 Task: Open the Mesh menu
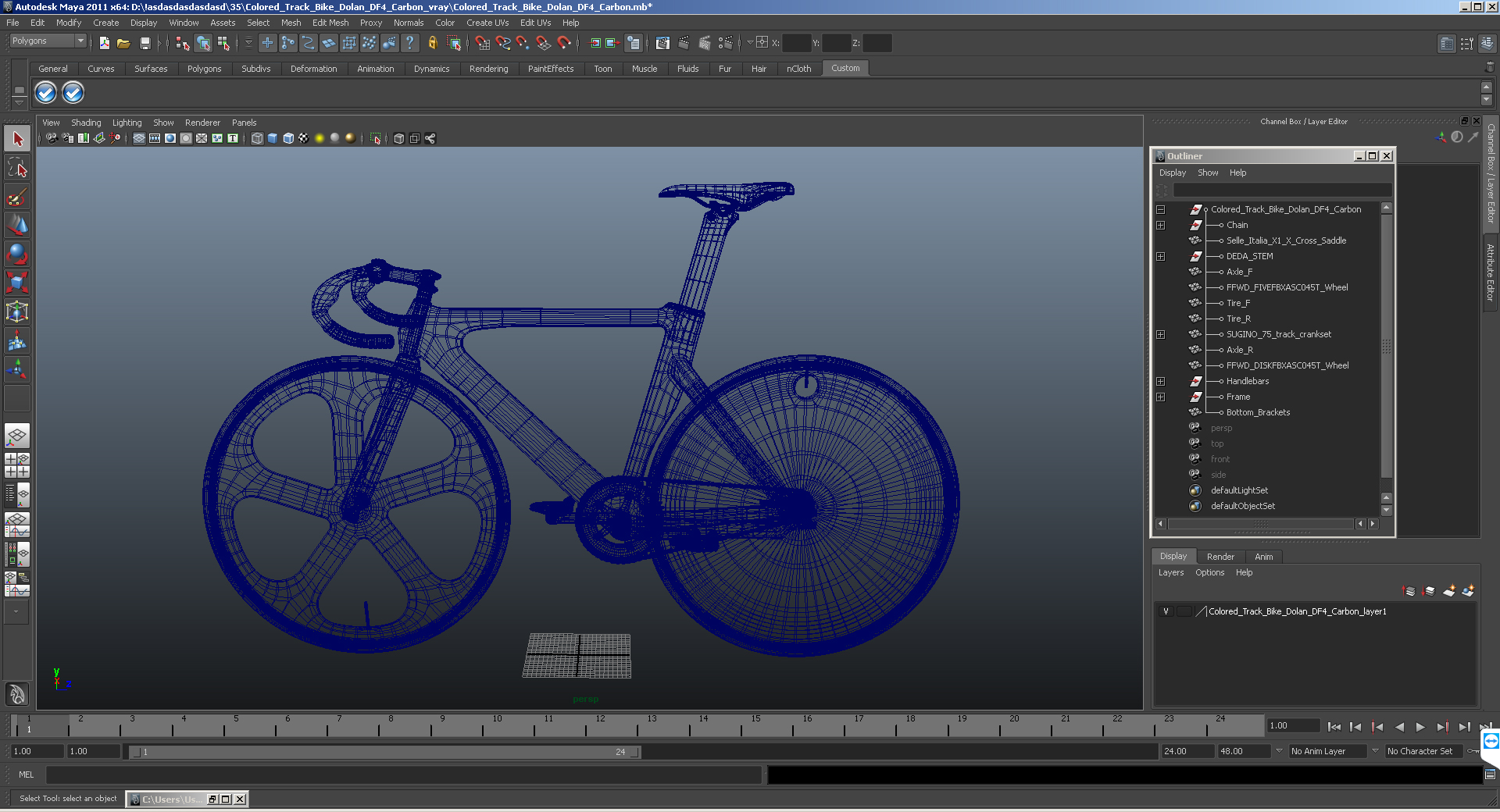pos(291,23)
